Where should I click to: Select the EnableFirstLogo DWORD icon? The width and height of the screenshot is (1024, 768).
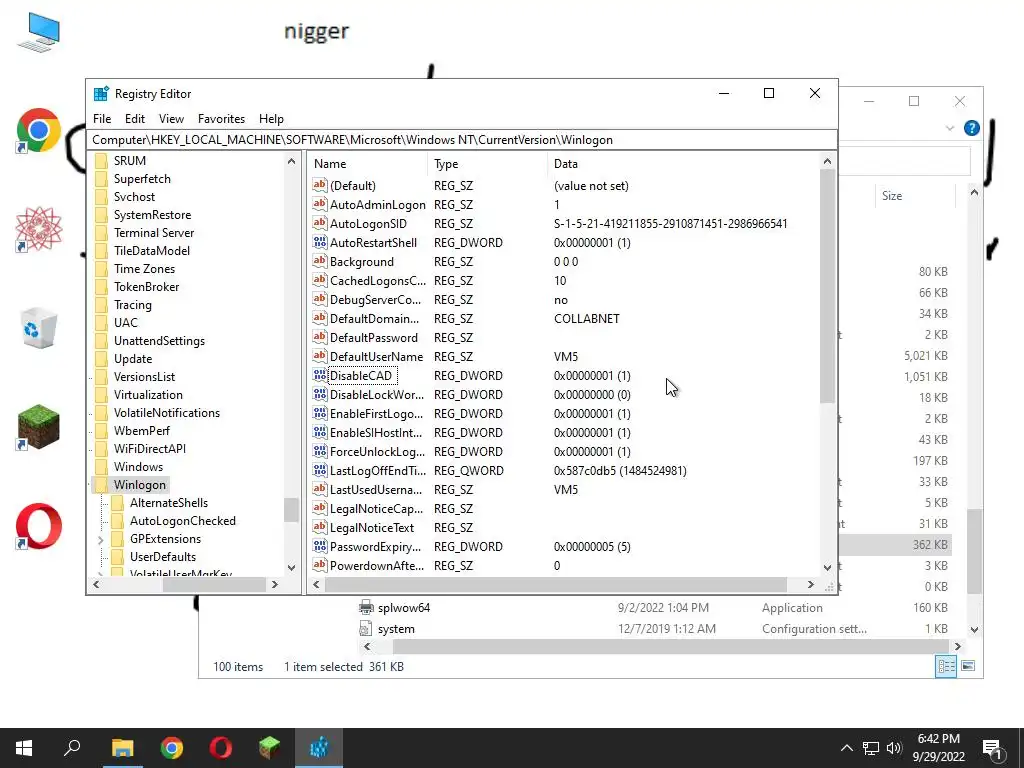click(x=319, y=413)
